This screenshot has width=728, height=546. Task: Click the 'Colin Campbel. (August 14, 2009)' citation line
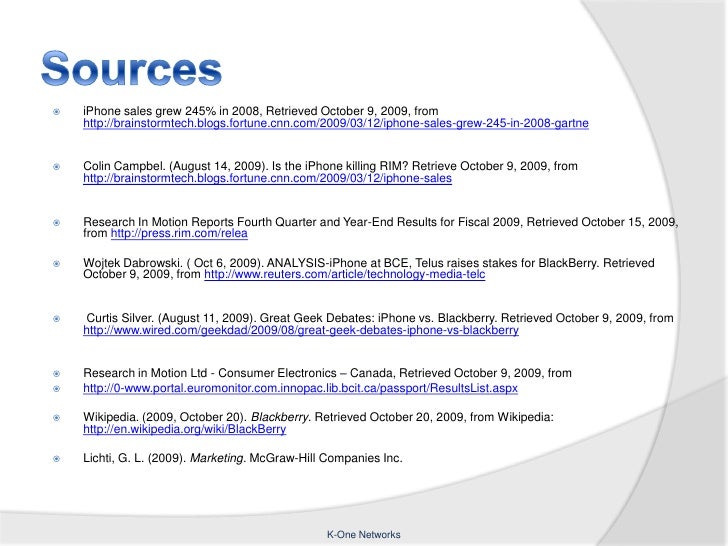[x=330, y=166]
